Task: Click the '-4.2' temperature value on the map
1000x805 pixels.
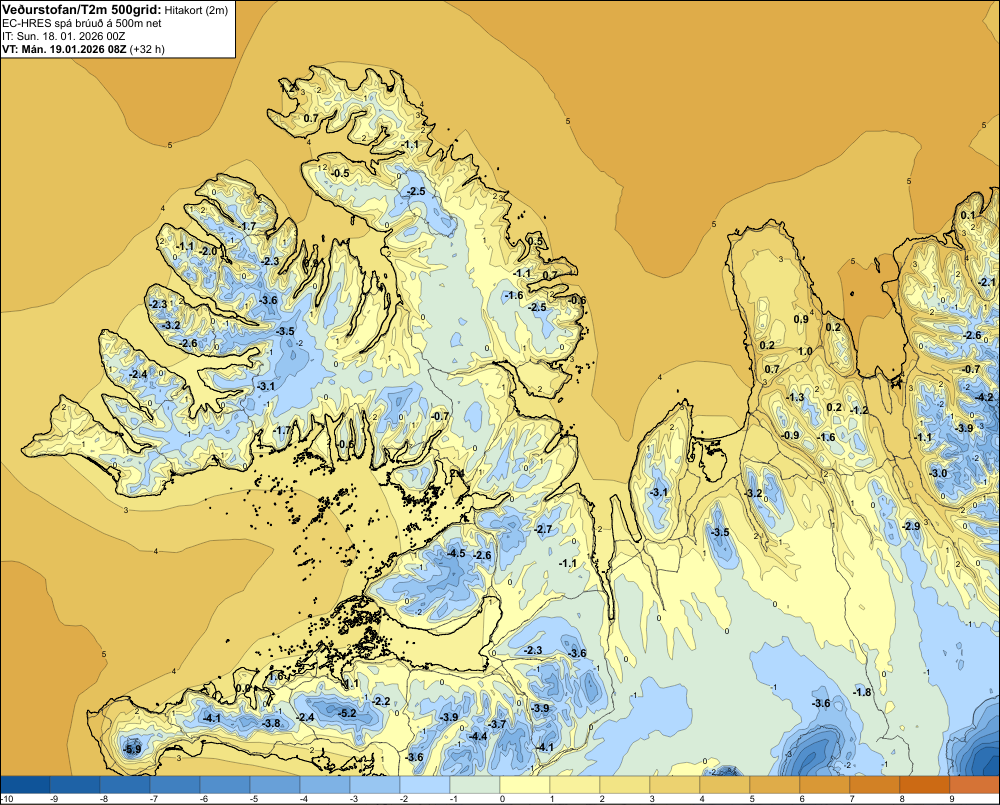Action: click(985, 397)
